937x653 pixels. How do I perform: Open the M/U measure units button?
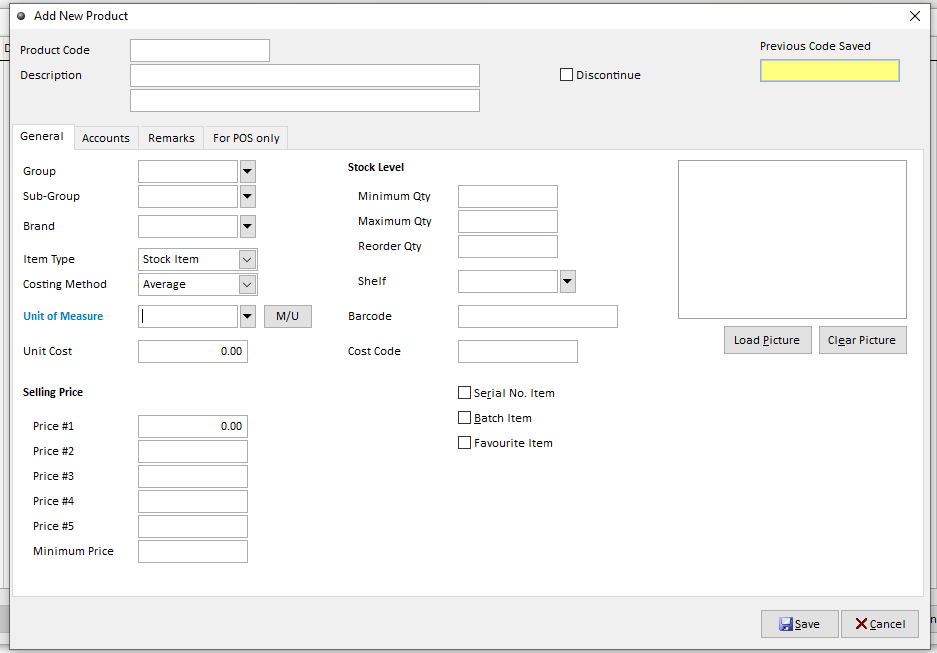(x=287, y=316)
